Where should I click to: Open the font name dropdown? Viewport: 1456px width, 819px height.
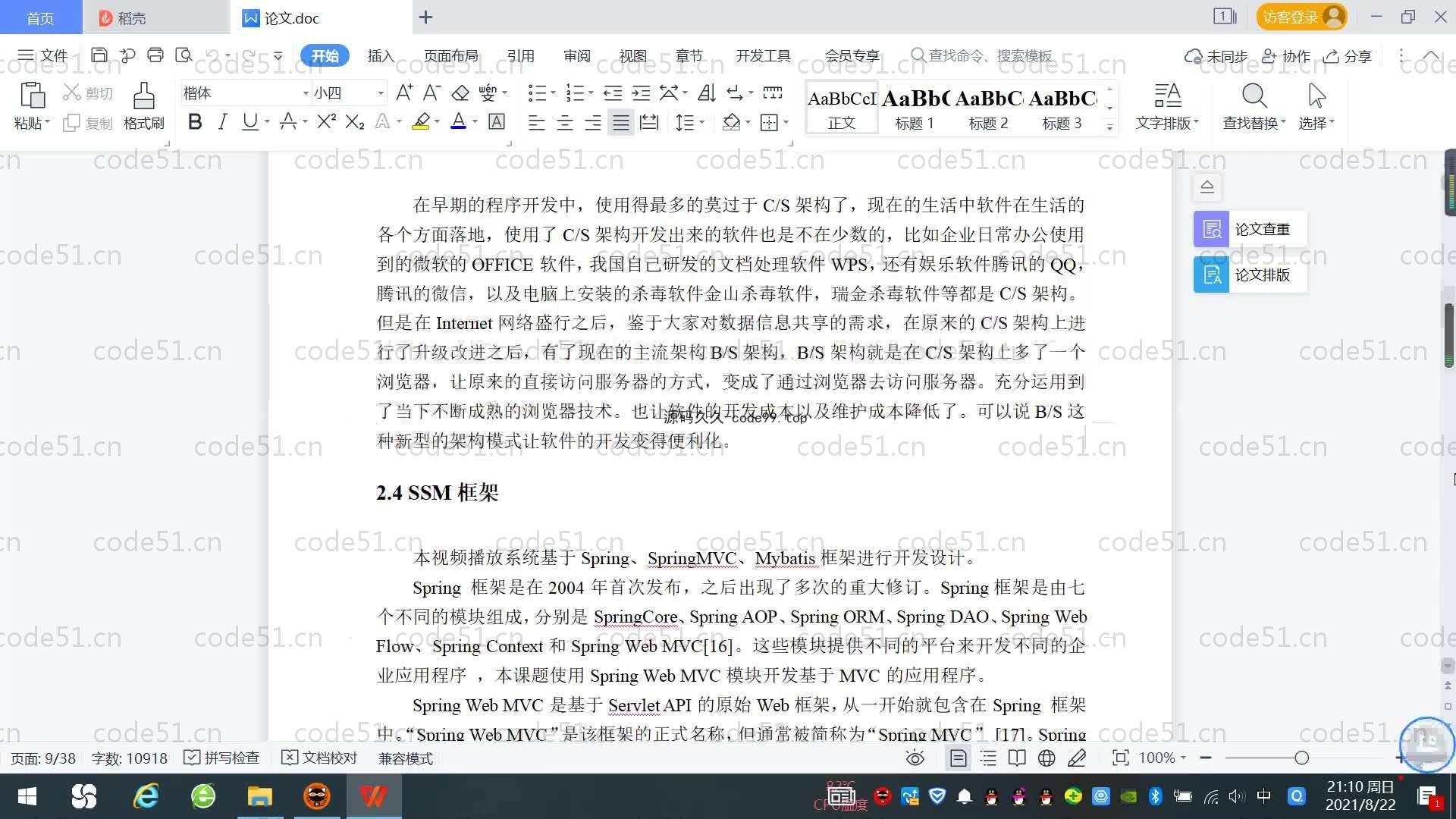pyautogui.click(x=306, y=93)
